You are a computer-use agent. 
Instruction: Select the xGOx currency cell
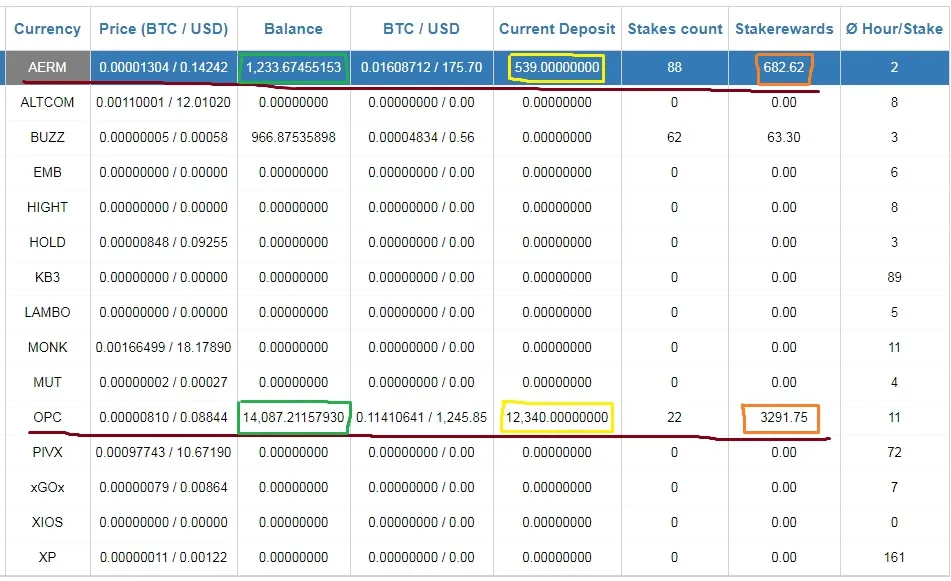point(47,487)
